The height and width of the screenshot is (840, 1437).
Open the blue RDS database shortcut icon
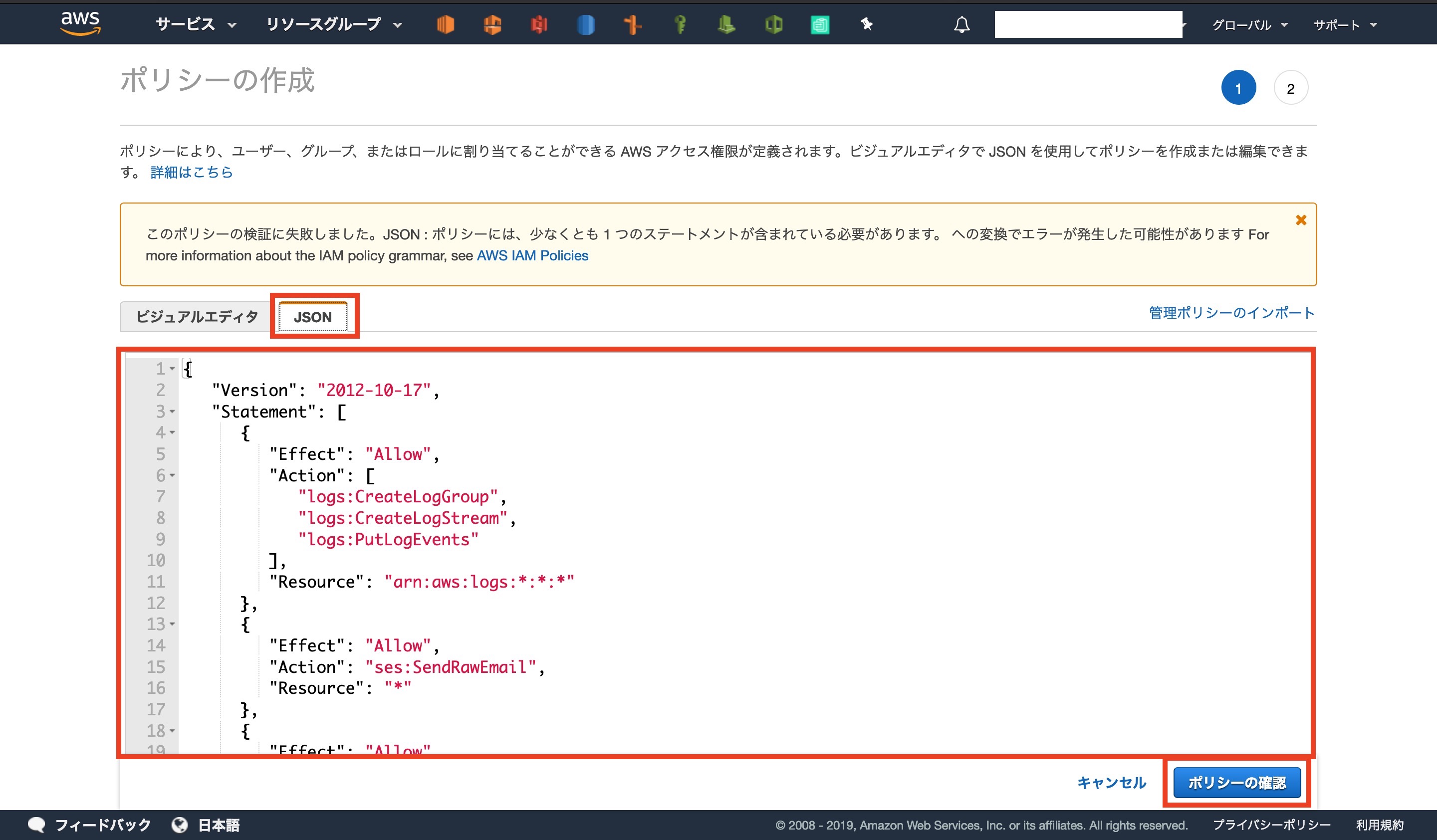click(586, 24)
